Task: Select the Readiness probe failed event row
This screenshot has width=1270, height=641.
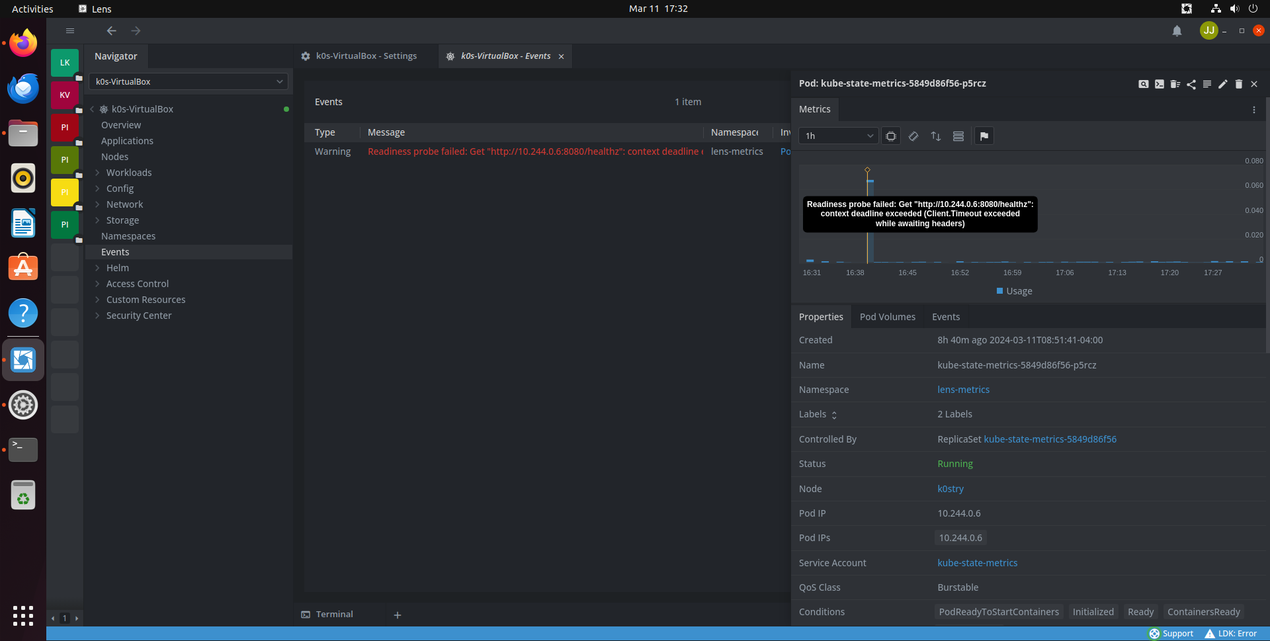Action: (547, 152)
